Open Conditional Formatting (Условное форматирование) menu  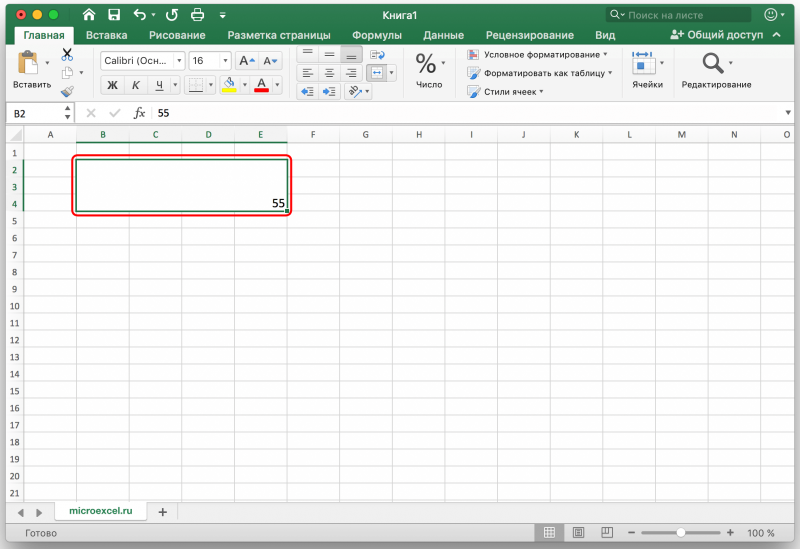[537, 55]
